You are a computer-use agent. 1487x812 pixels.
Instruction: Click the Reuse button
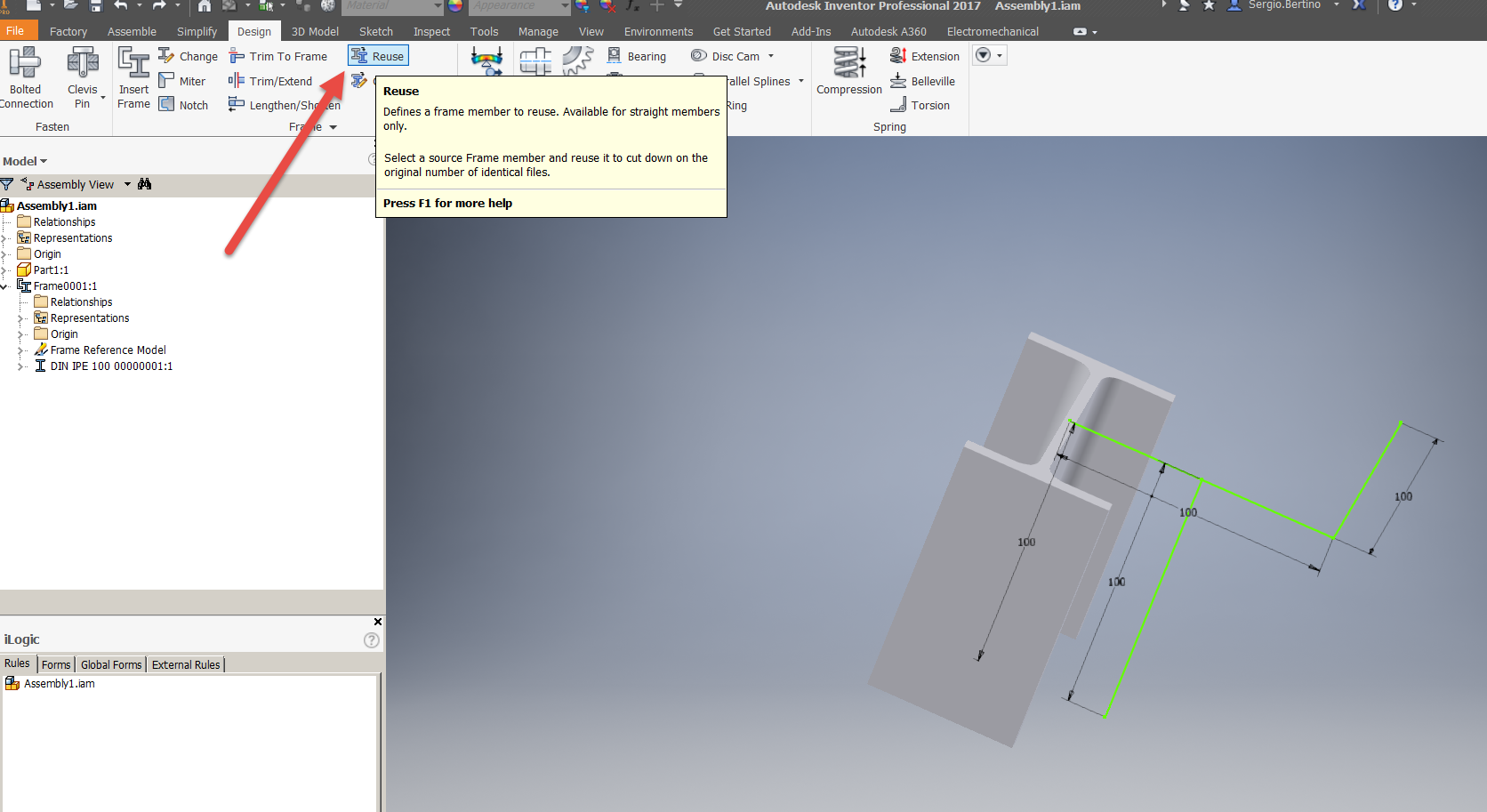click(377, 54)
